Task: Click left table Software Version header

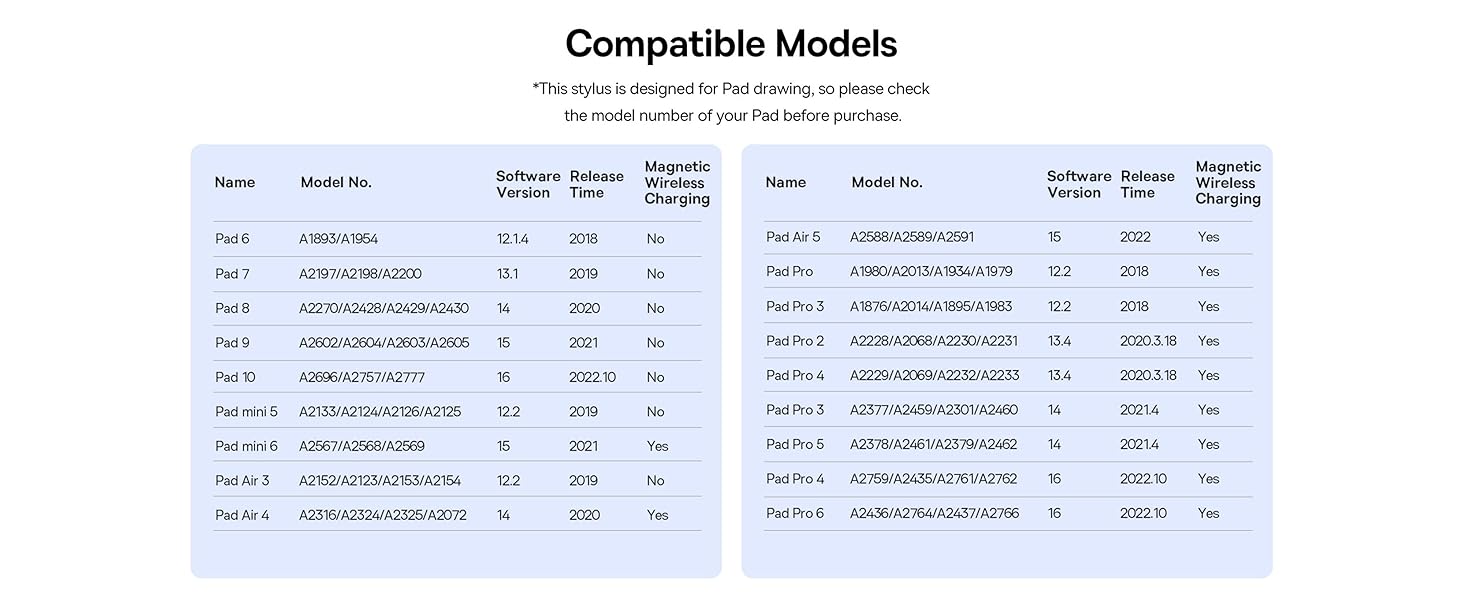Action: click(528, 184)
